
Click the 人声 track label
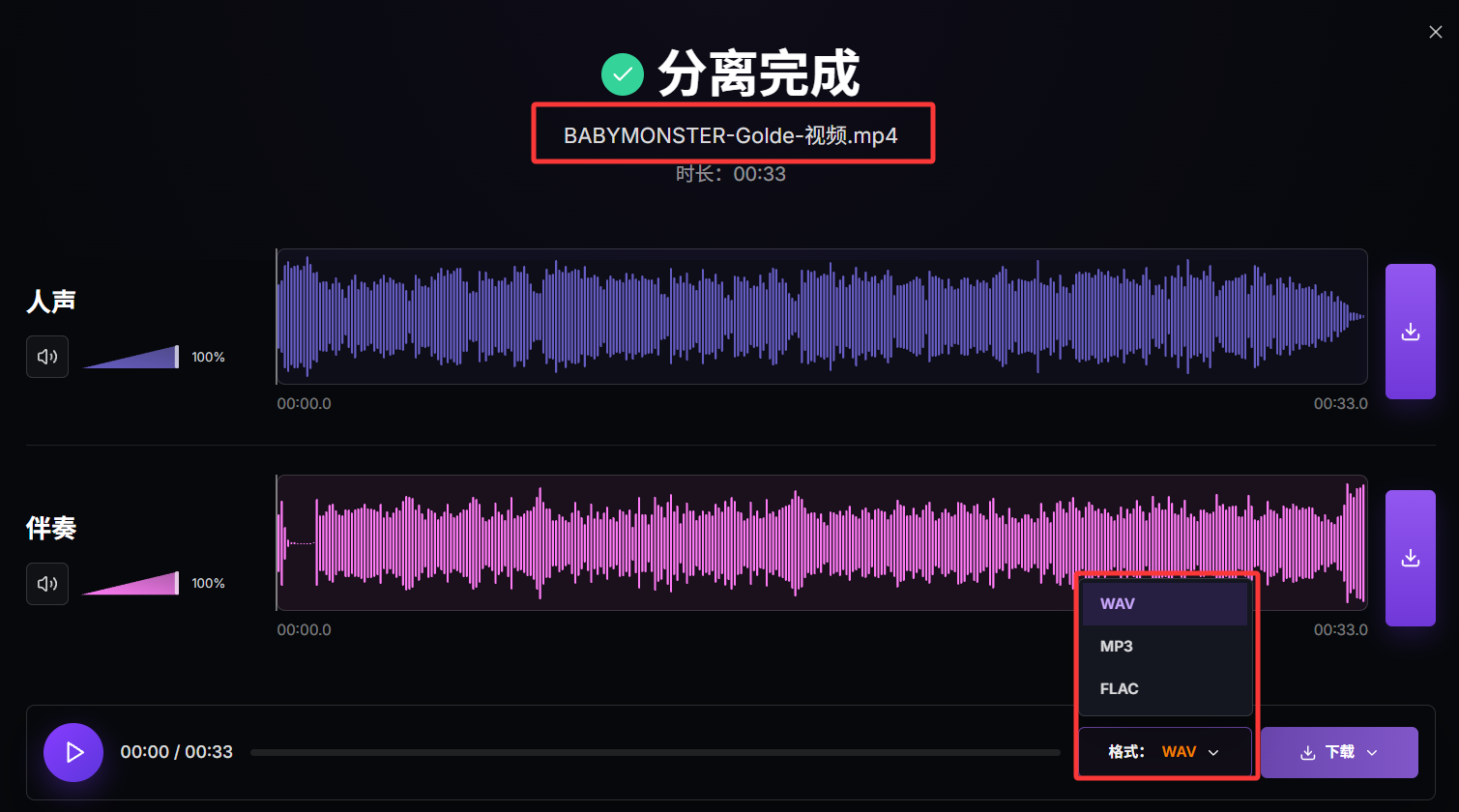tap(51, 302)
